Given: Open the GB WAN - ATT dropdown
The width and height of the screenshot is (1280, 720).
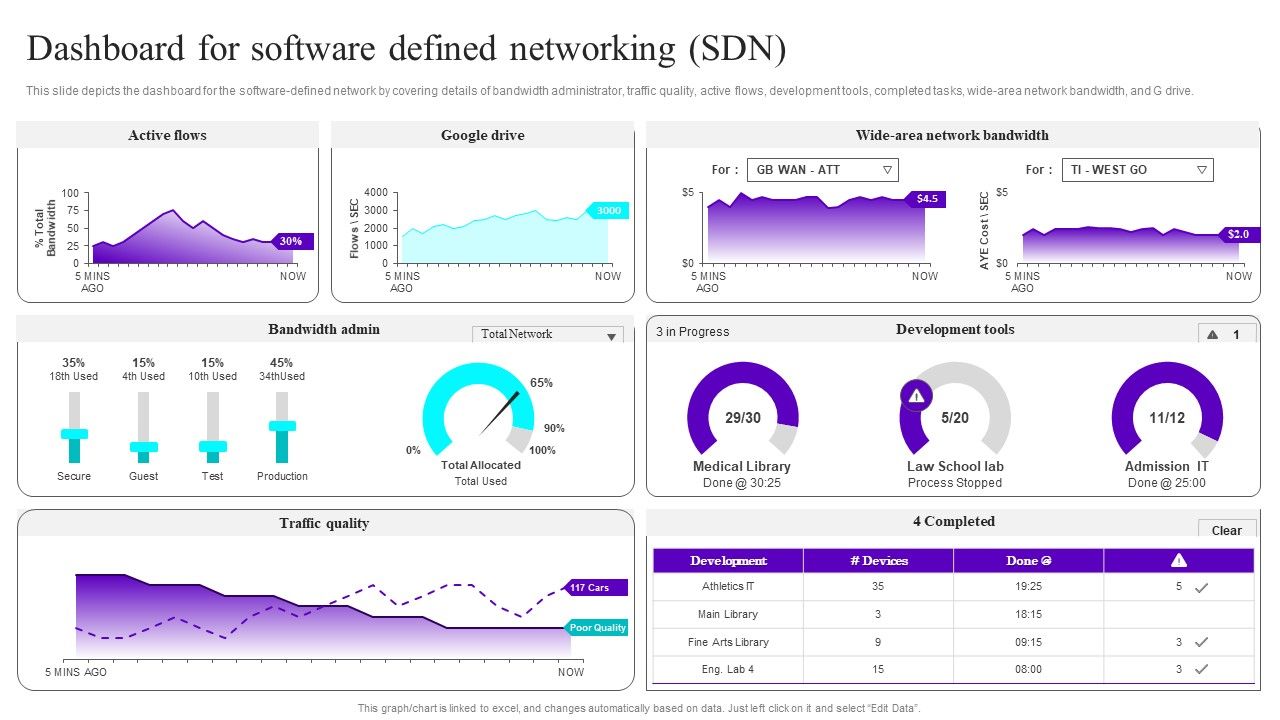Looking at the screenshot, I should (x=823, y=170).
